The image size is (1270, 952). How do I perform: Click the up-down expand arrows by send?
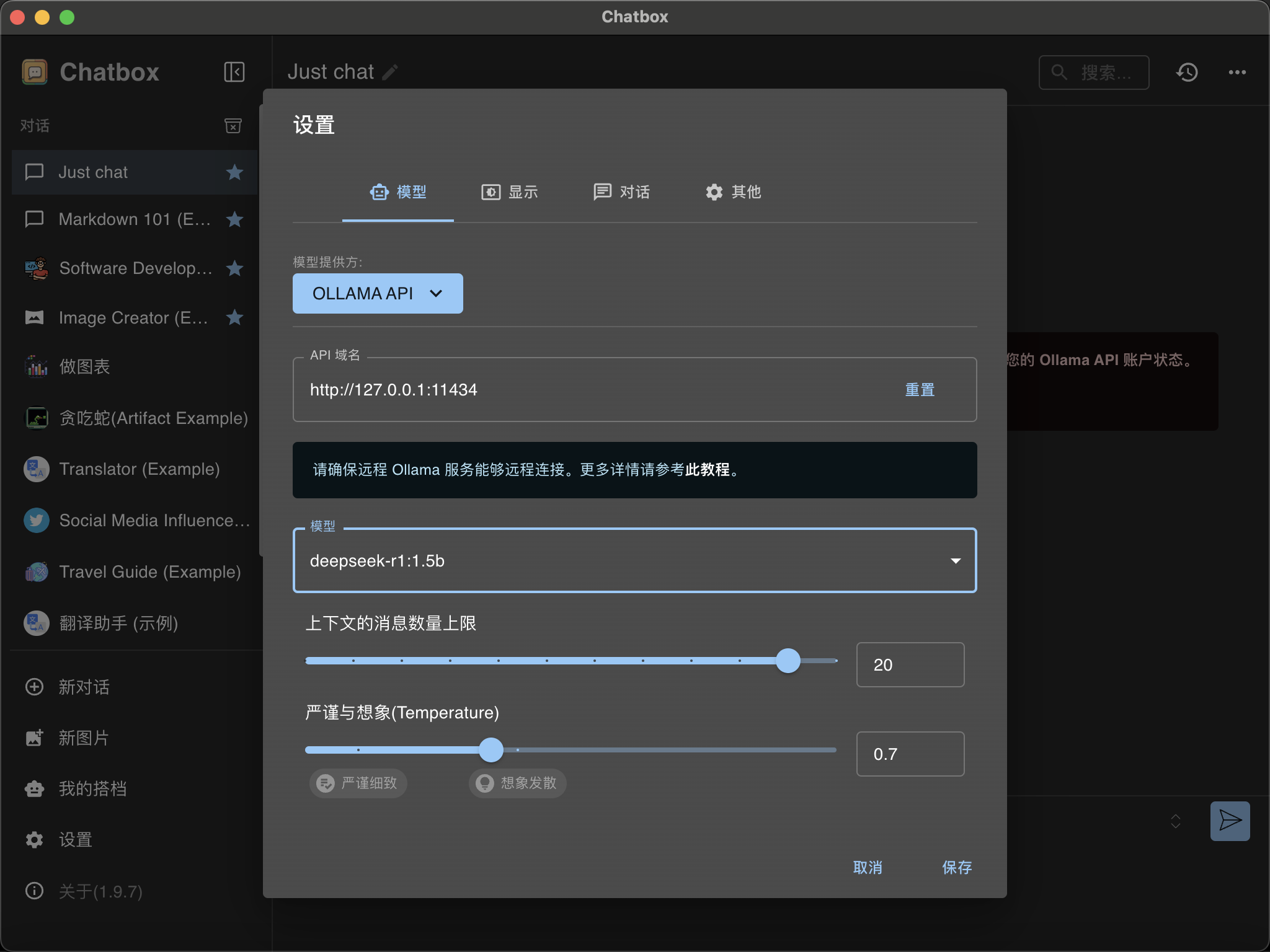tap(1175, 821)
